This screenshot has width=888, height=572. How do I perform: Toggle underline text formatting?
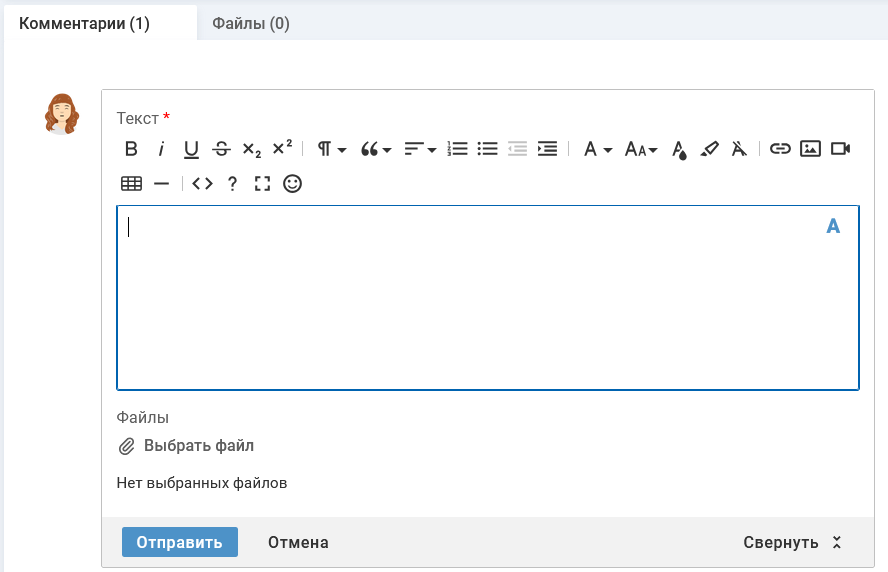pos(191,149)
